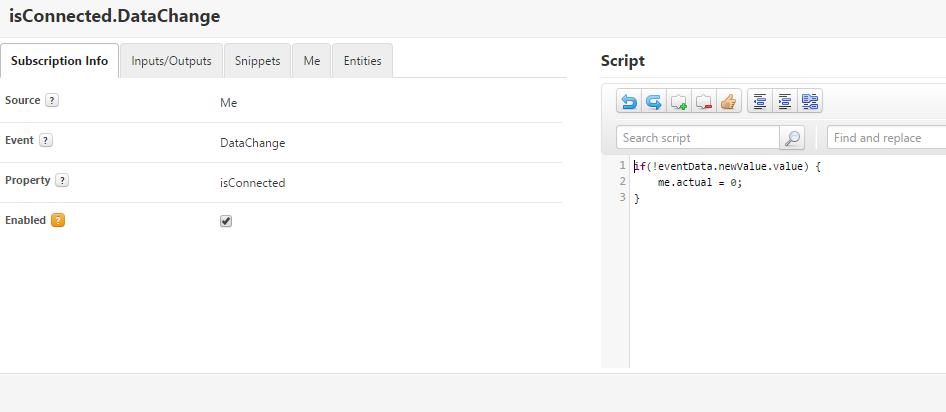Click the remove comment icon
The height and width of the screenshot is (412, 946).
(704, 101)
